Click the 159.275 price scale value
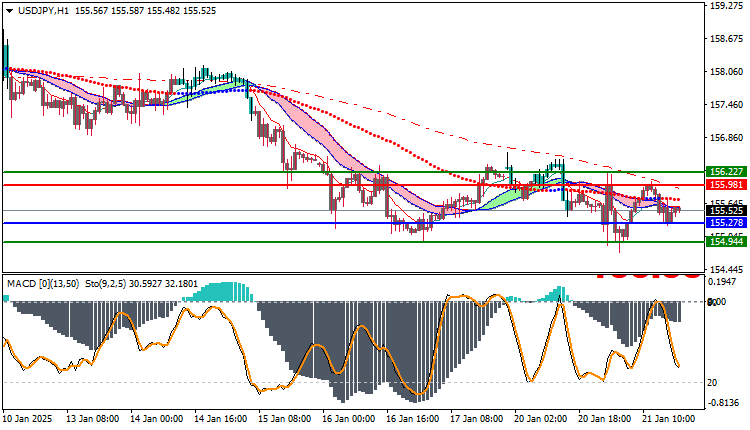The width and height of the screenshot is (750, 430). [727, 6]
